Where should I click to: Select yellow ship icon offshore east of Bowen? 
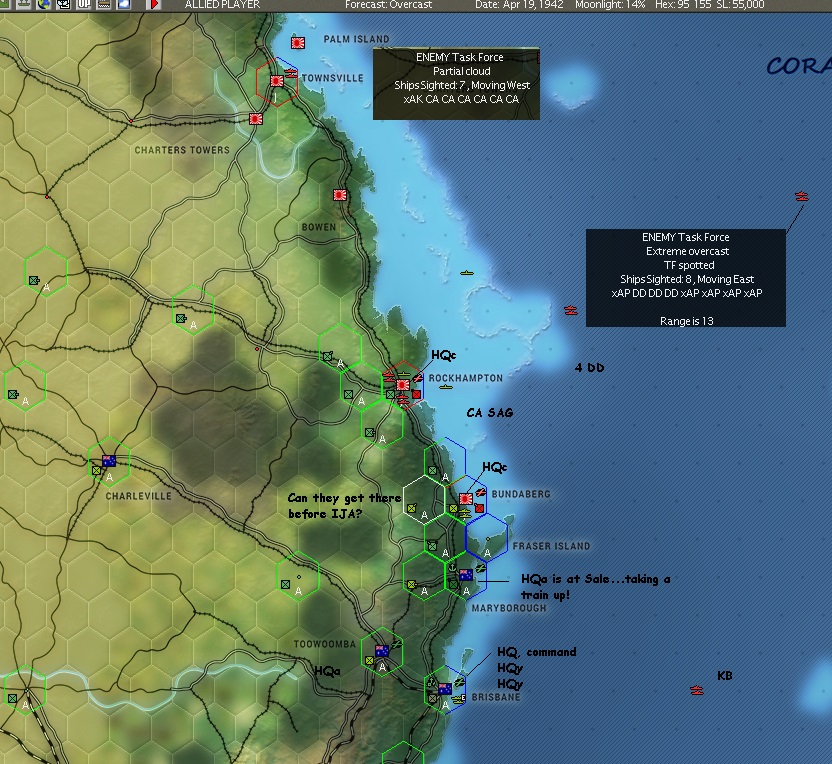pyautogui.click(x=466, y=273)
